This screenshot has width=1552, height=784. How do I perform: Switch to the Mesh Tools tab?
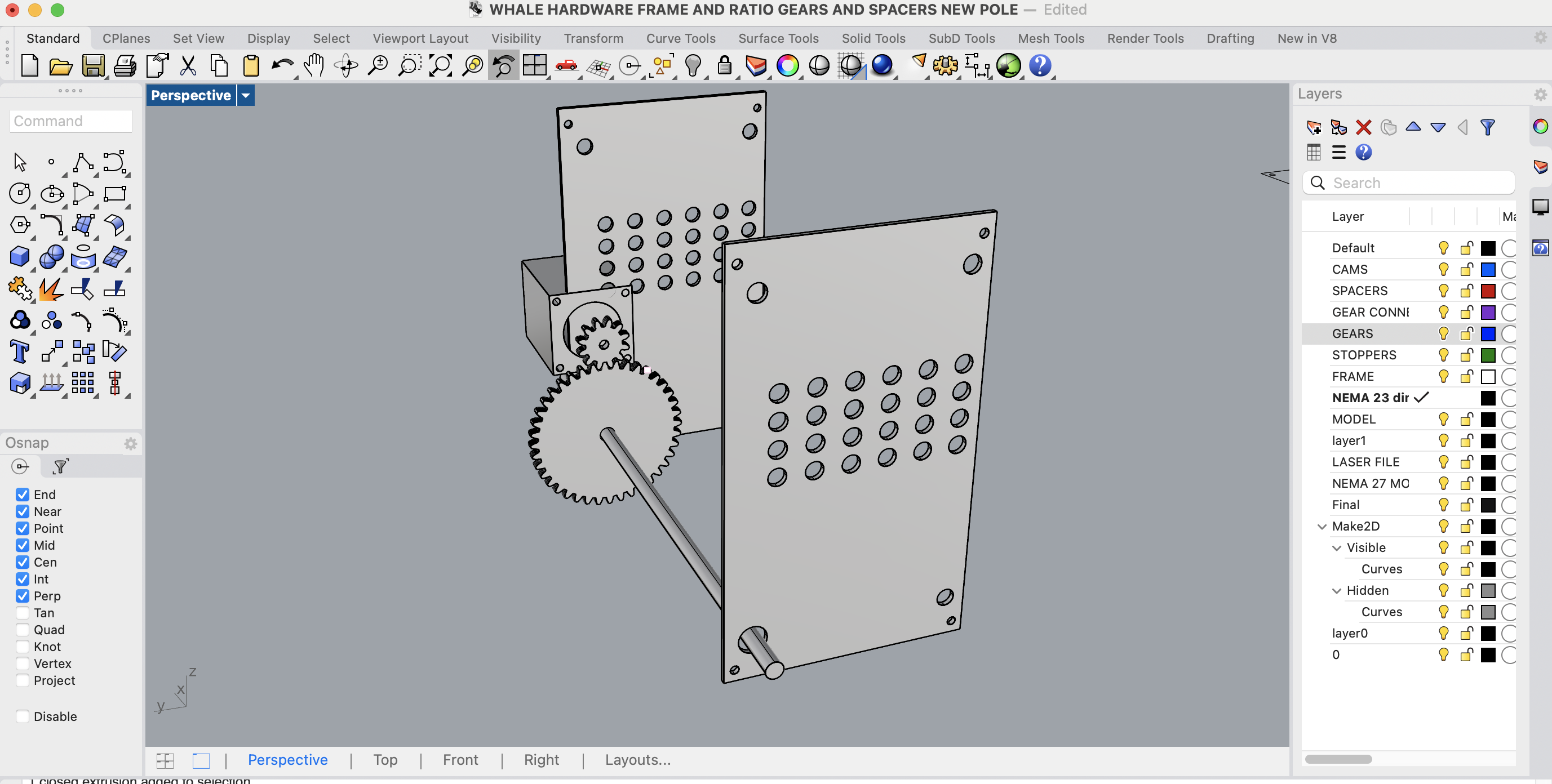(x=1051, y=38)
